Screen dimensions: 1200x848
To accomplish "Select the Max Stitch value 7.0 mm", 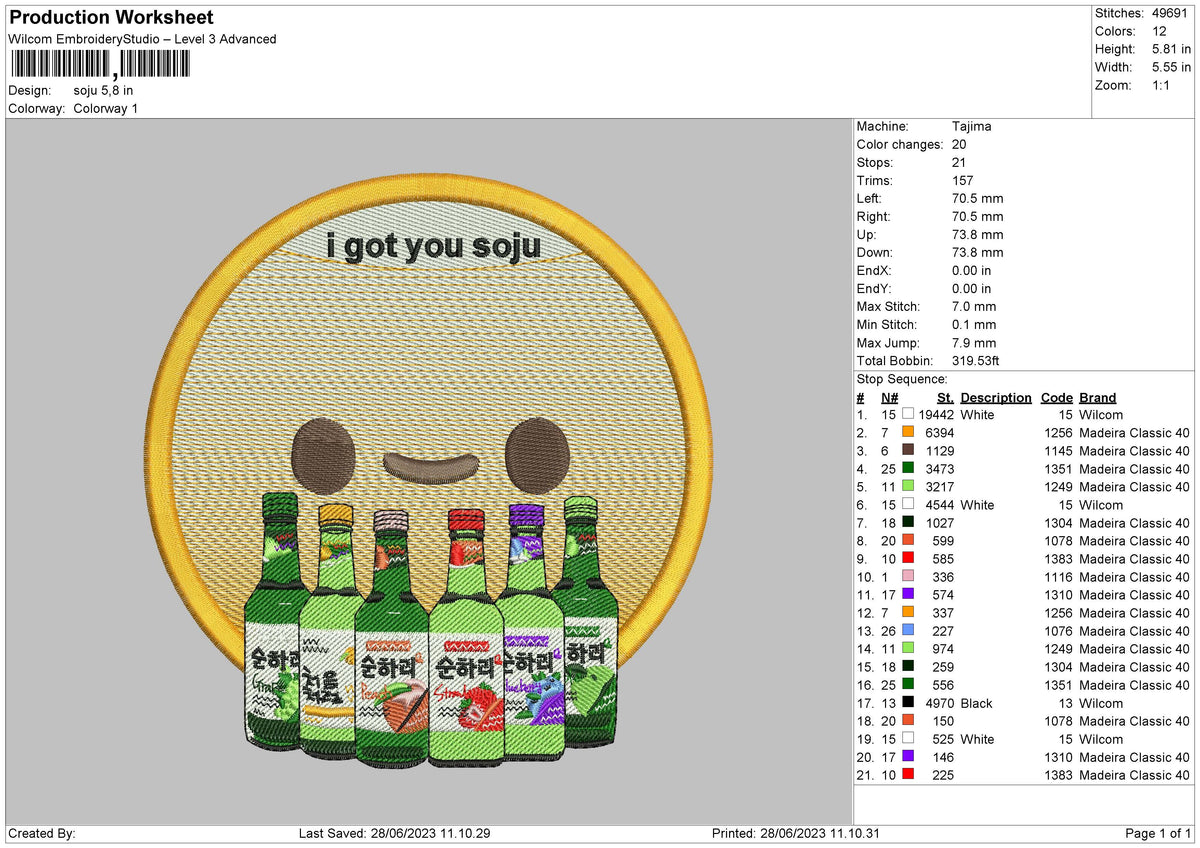I will pyautogui.click(x=974, y=306).
